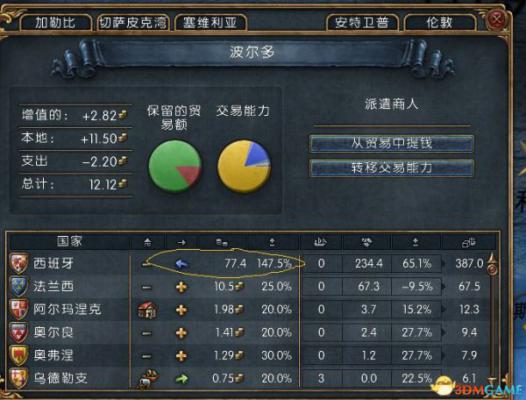
Task: Click Spain's blue transfer arrow icon
Action: coord(181,264)
